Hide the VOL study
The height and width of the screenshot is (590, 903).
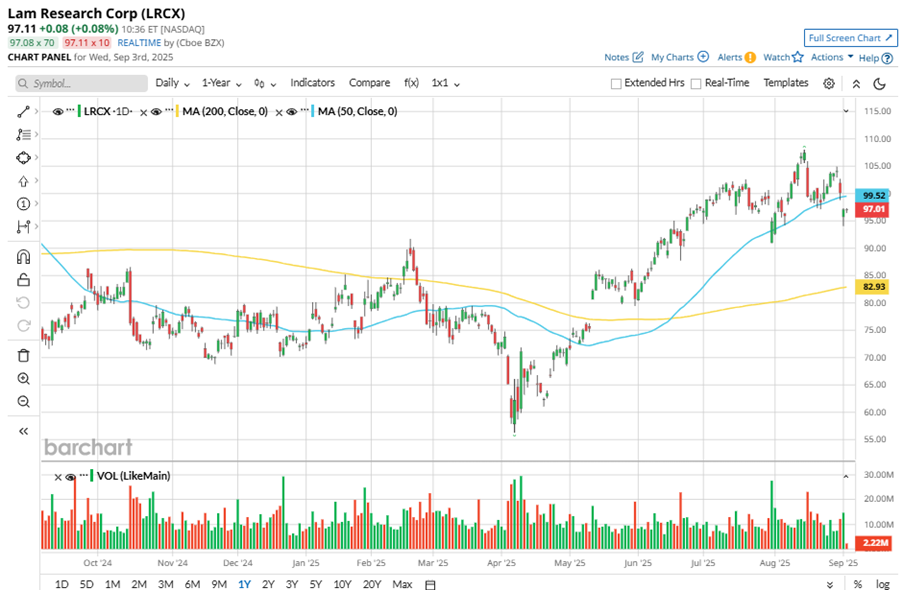71,477
